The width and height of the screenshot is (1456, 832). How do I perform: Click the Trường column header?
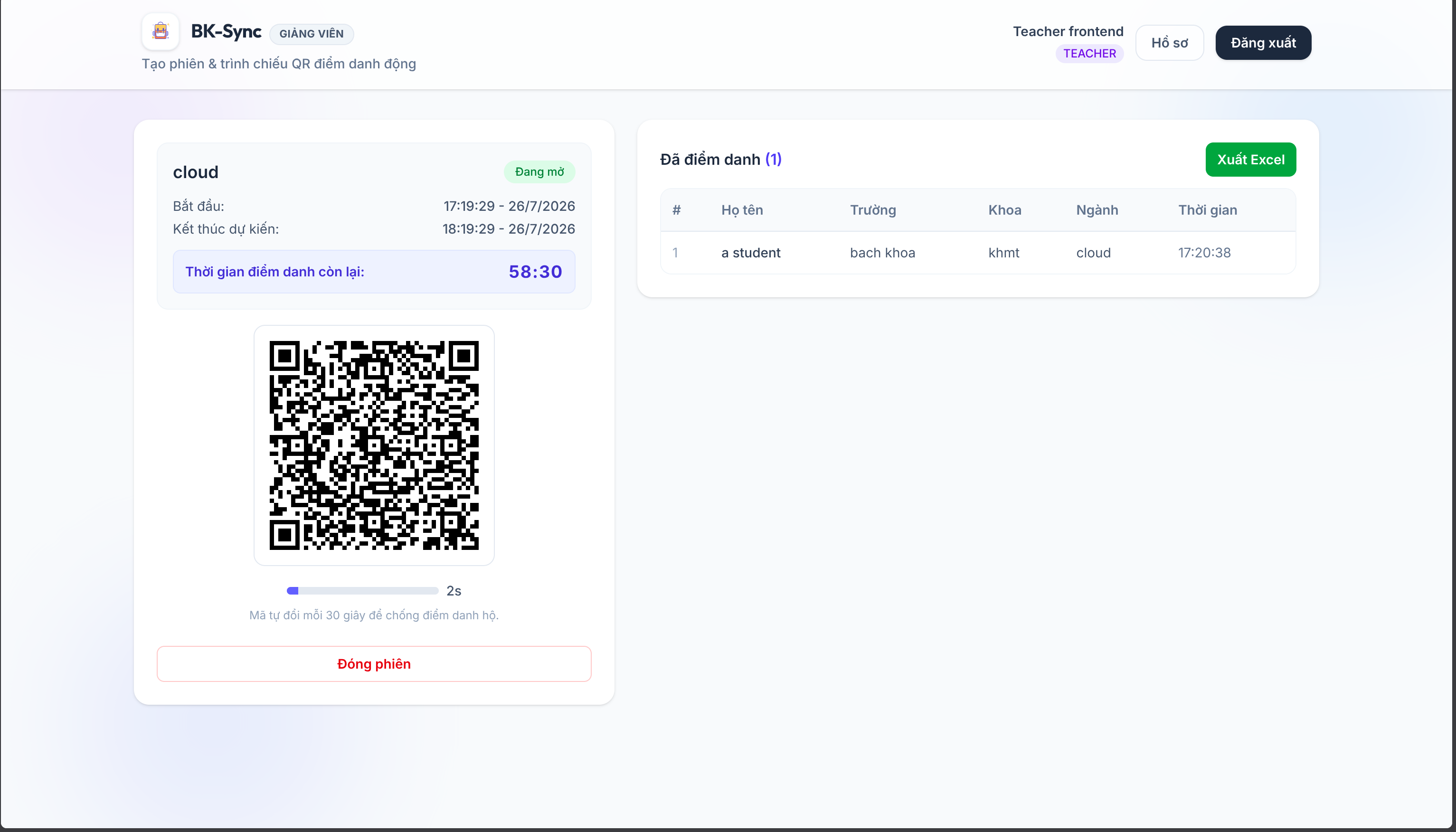pyautogui.click(x=872, y=210)
